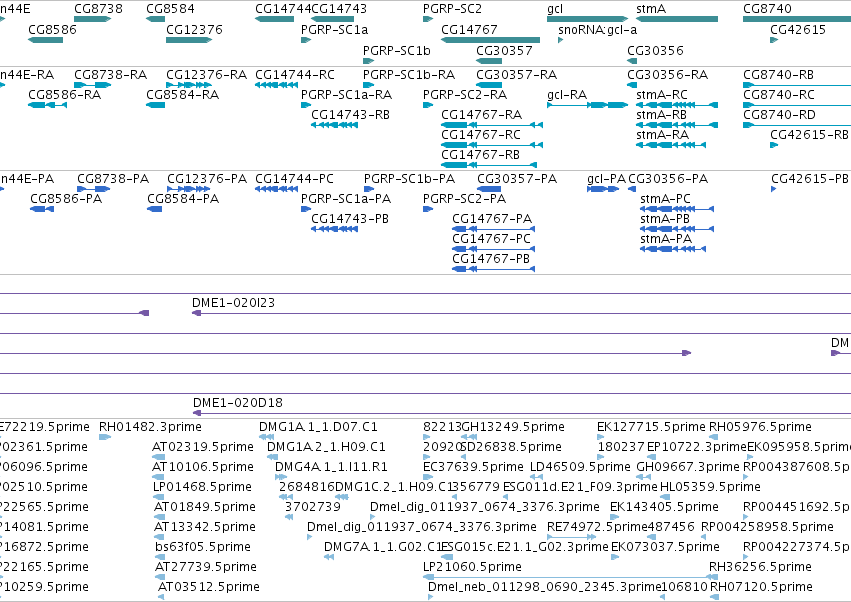Viewport: 851px width, 602px height.
Task: Open the CG30356-RA transcript label
Action: (x=668, y=74)
